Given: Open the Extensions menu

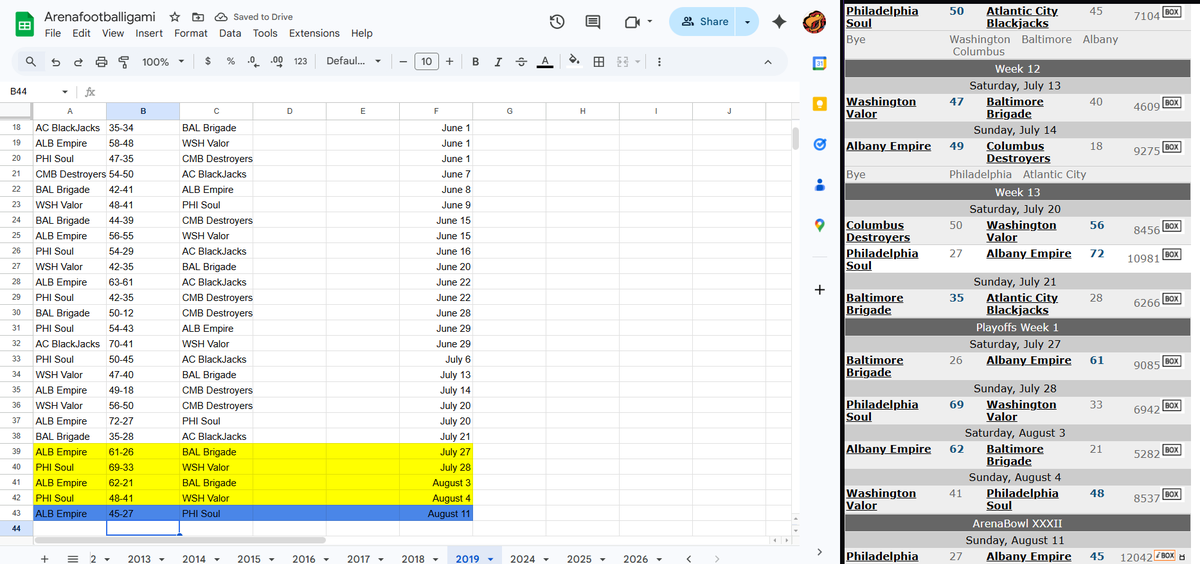Looking at the screenshot, I should pos(314,33).
